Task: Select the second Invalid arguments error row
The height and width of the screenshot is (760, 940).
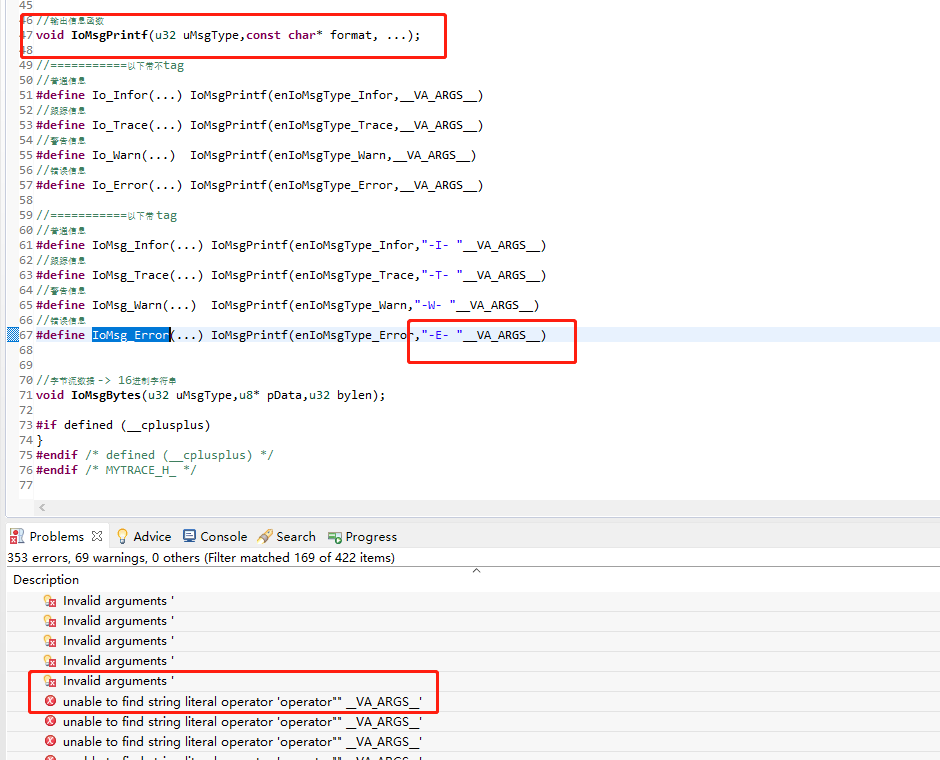Action: pyautogui.click(x=474, y=621)
